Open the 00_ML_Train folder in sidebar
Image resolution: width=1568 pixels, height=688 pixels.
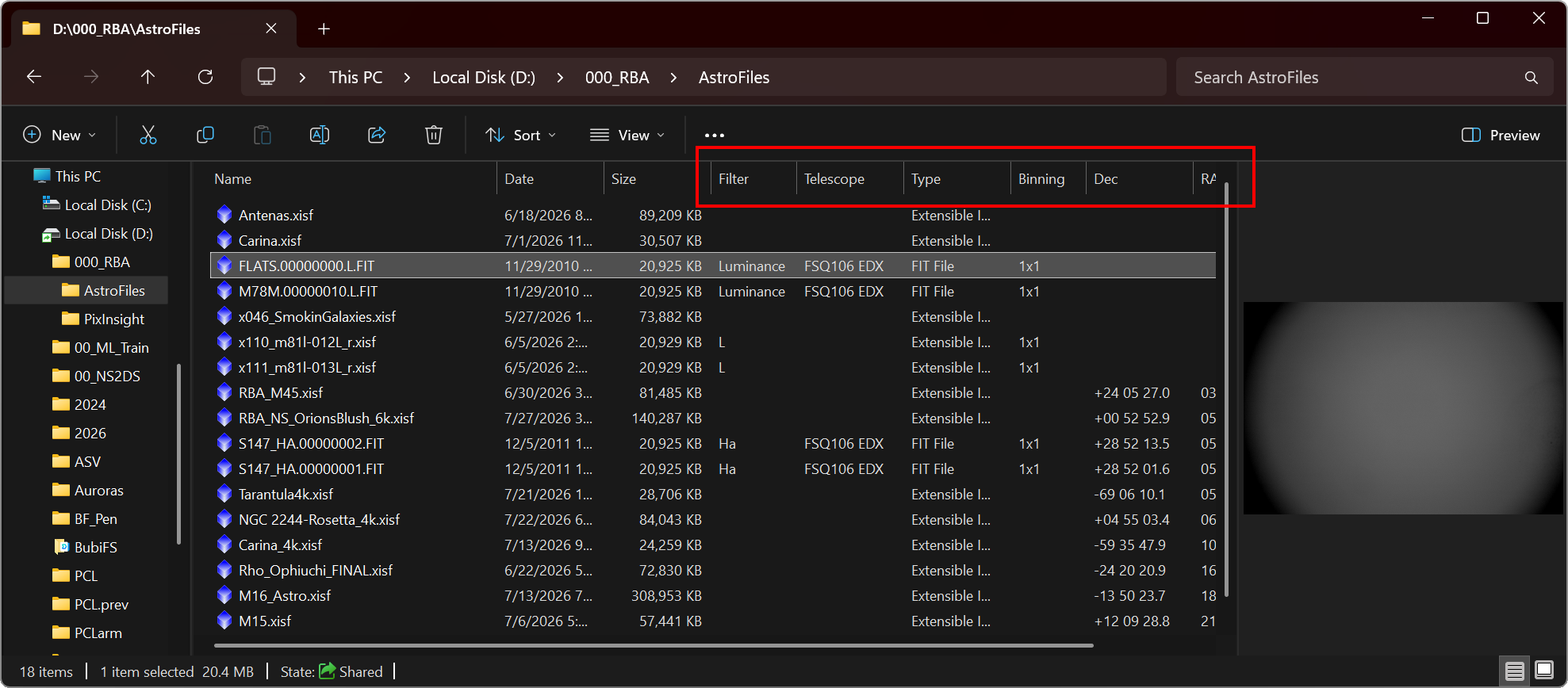click(x=111, y=347)
